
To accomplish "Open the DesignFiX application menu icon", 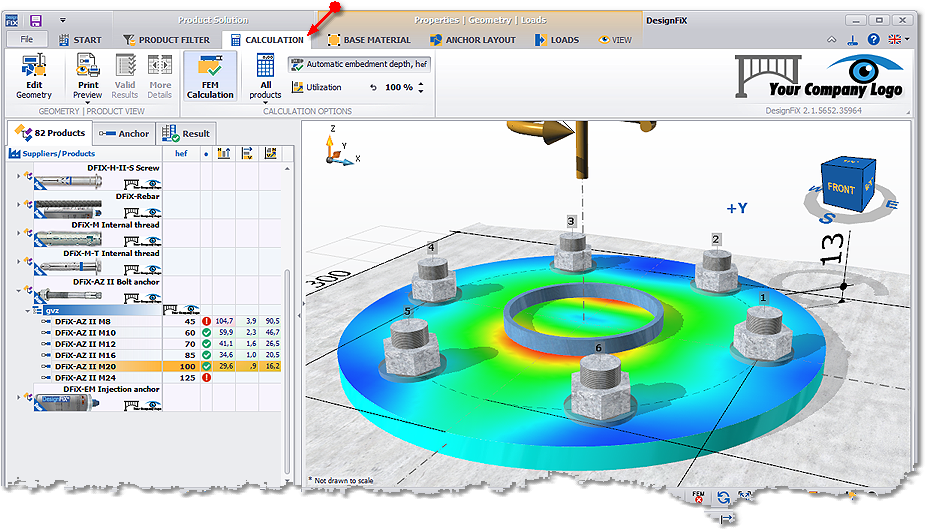I will 12,21.
